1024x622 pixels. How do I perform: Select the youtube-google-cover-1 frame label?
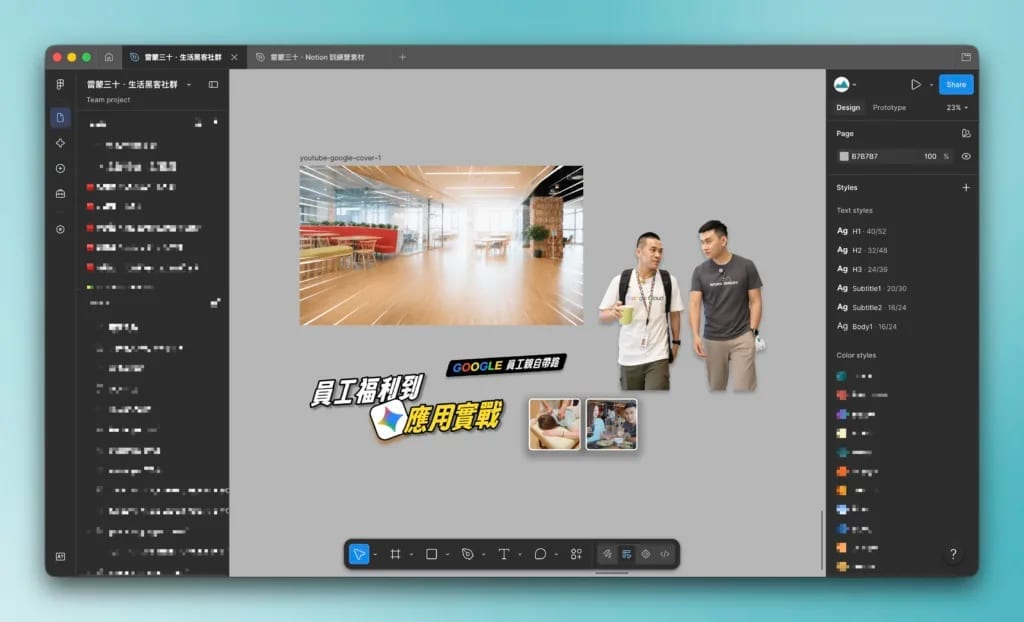[340, 158]
